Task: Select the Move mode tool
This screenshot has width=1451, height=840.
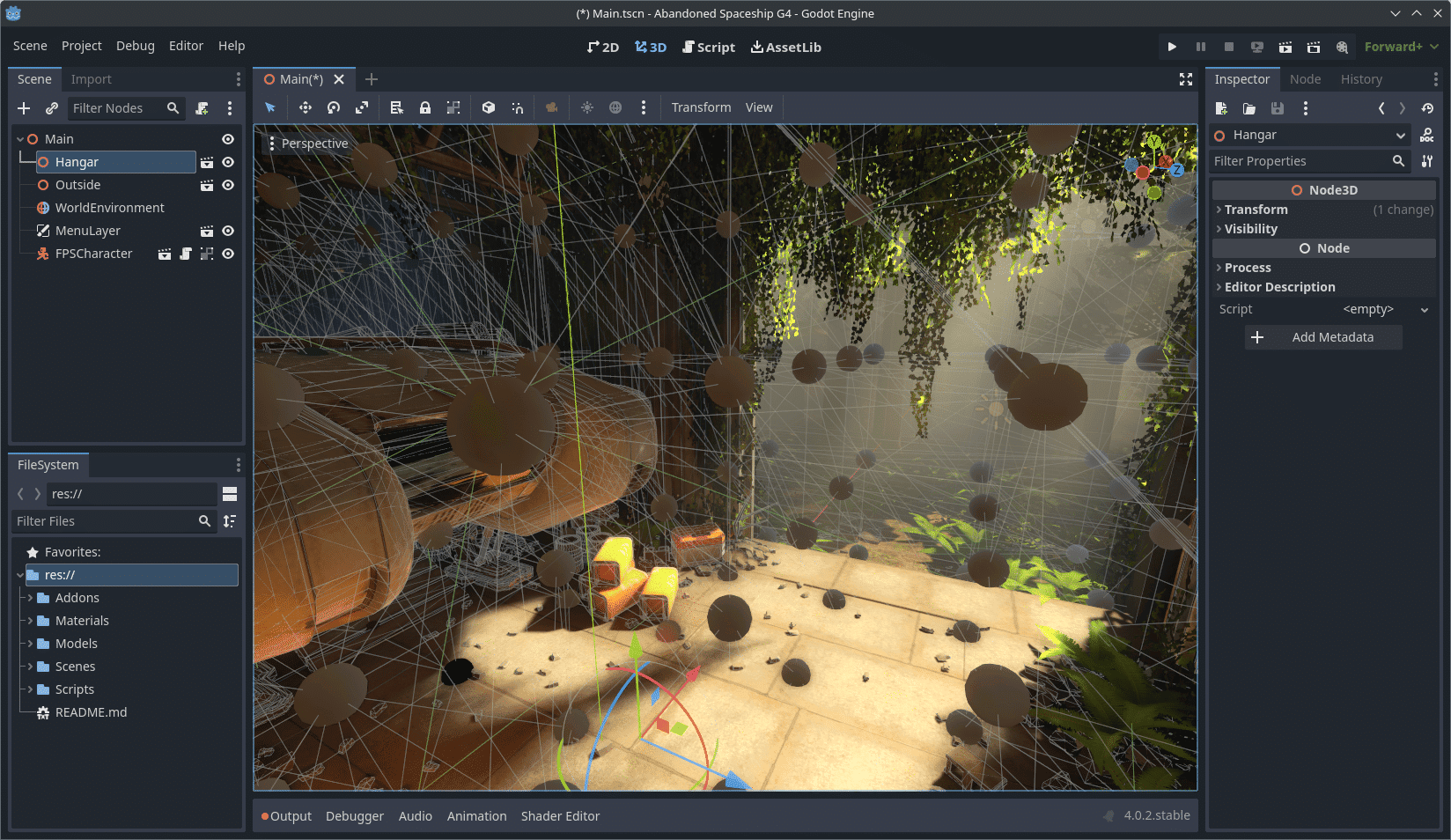Action: pos(306,107)
